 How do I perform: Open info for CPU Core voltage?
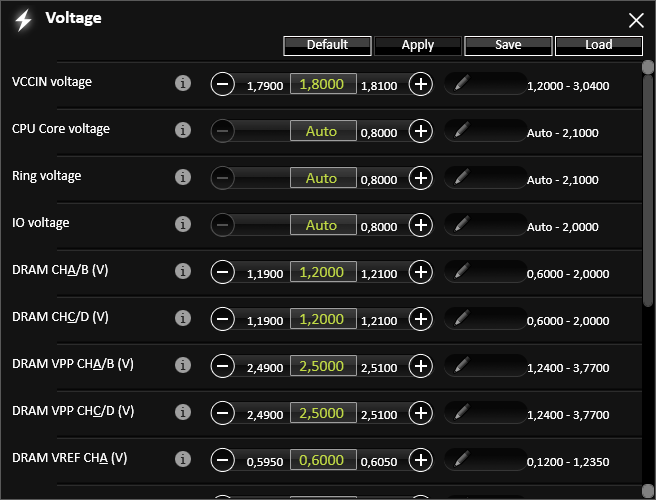click(182, 131)
